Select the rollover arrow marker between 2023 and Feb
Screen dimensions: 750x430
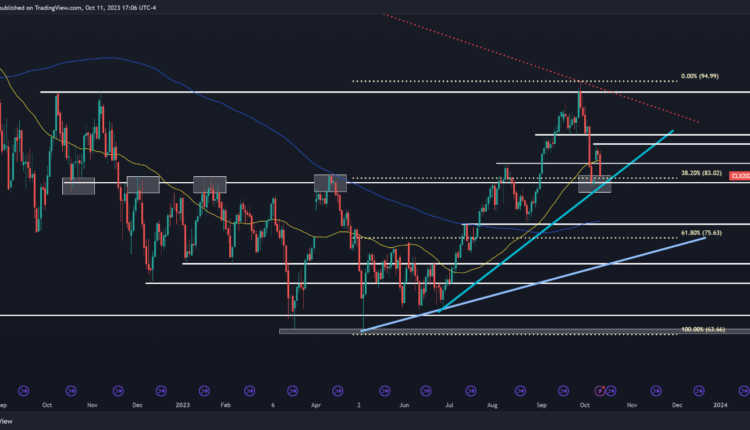206,390
